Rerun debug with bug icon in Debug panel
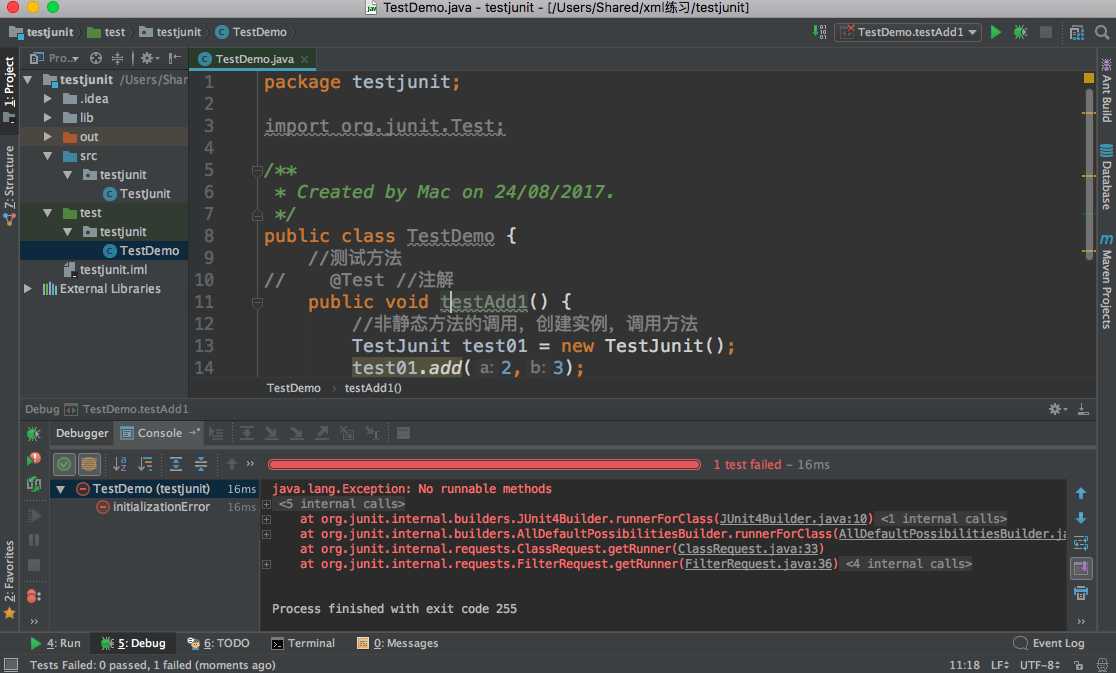1116x673 pixels. [x=33, y=433]
